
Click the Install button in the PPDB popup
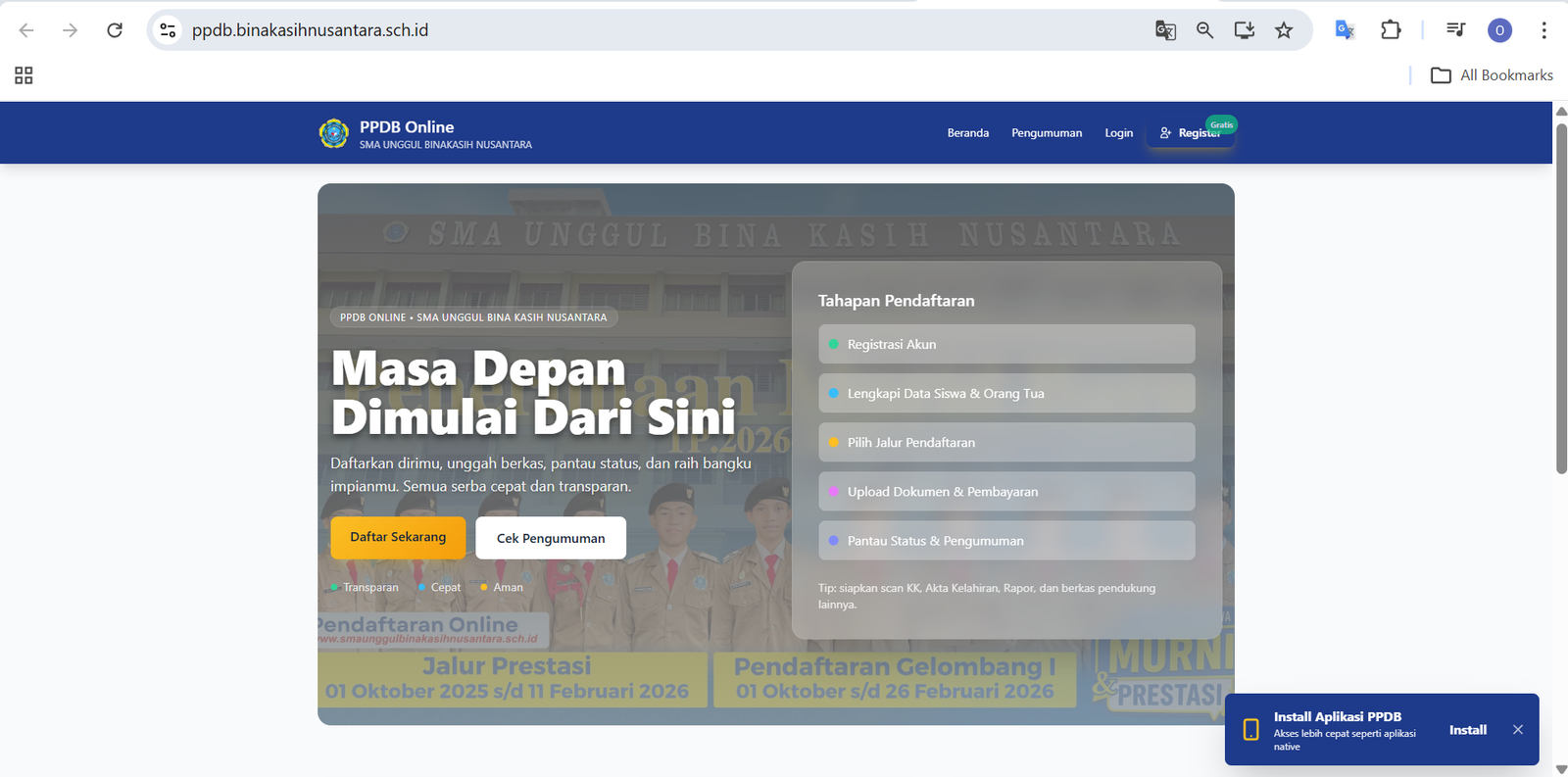1468,730
